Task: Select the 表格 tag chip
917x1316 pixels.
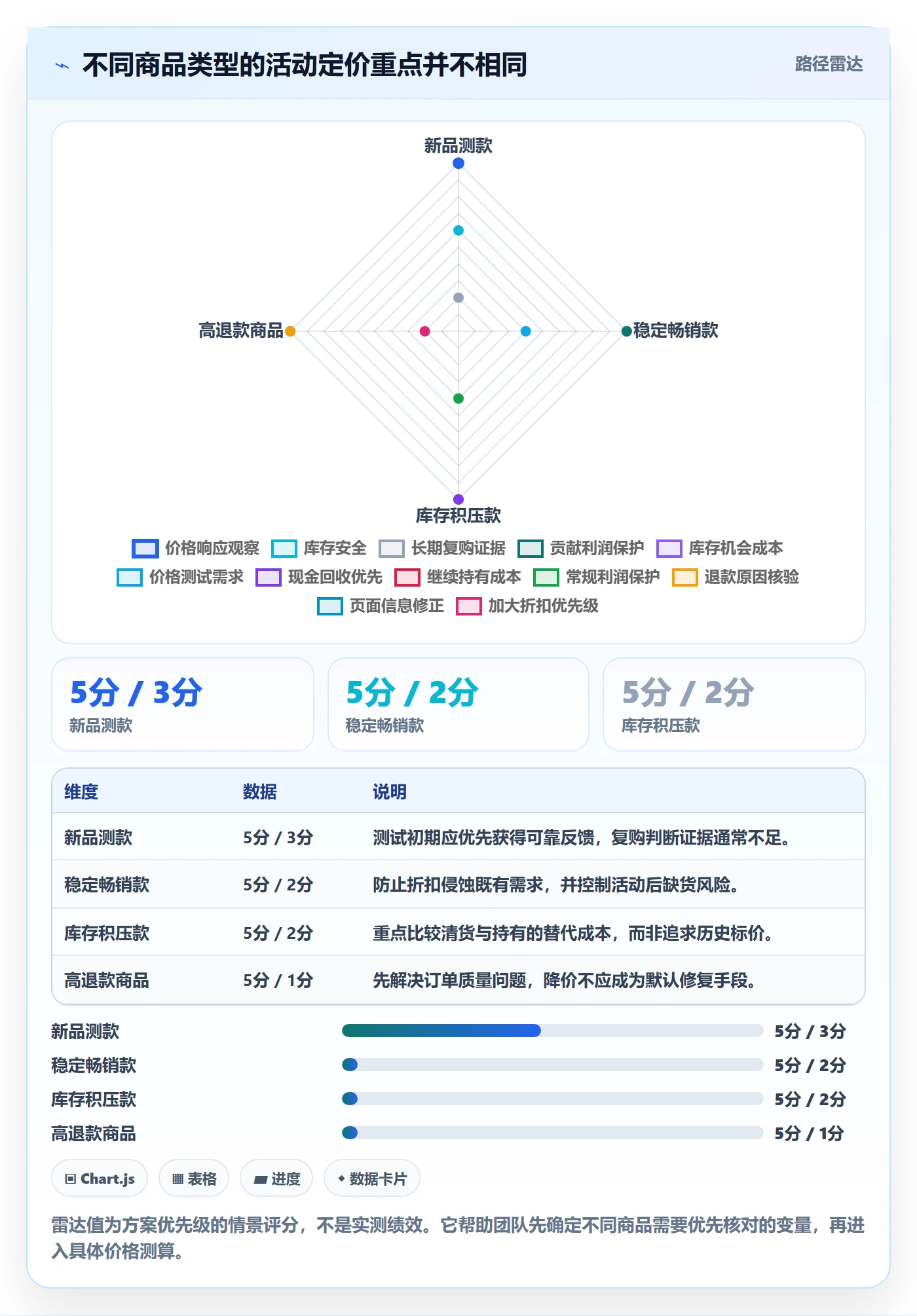Action: tap(194, 1179)
